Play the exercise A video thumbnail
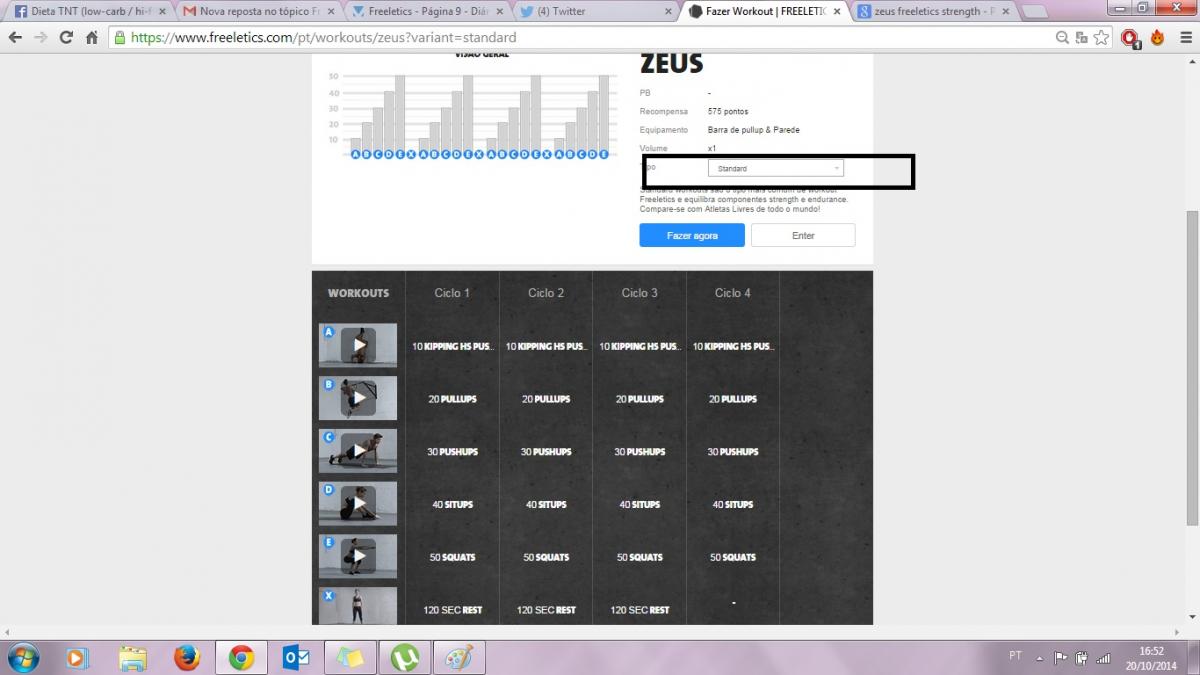Viewport: 1200px width, 675px height. [x=358, y=345]
